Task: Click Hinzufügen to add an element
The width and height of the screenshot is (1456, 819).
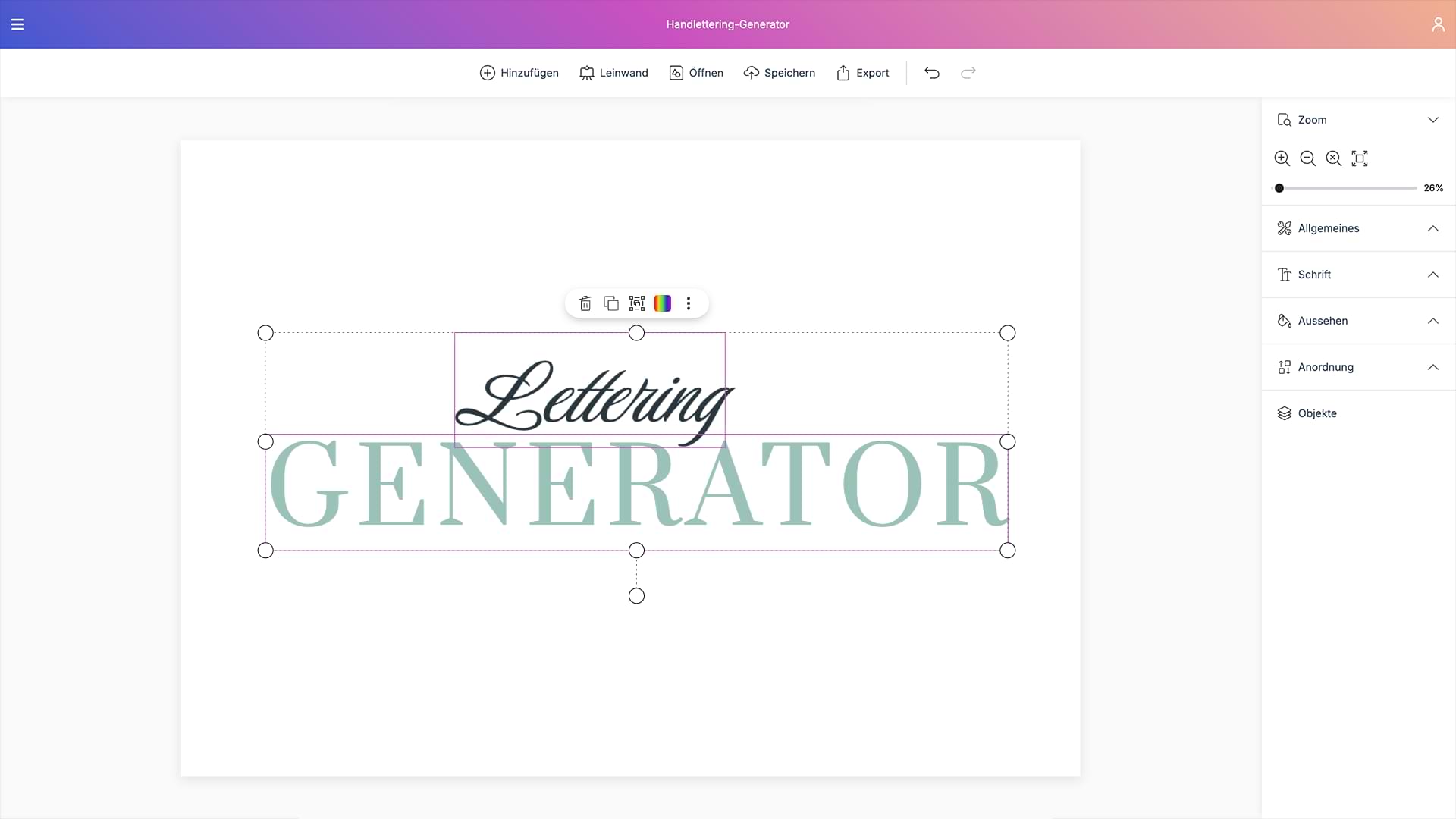Action: (x=519, y=73)
